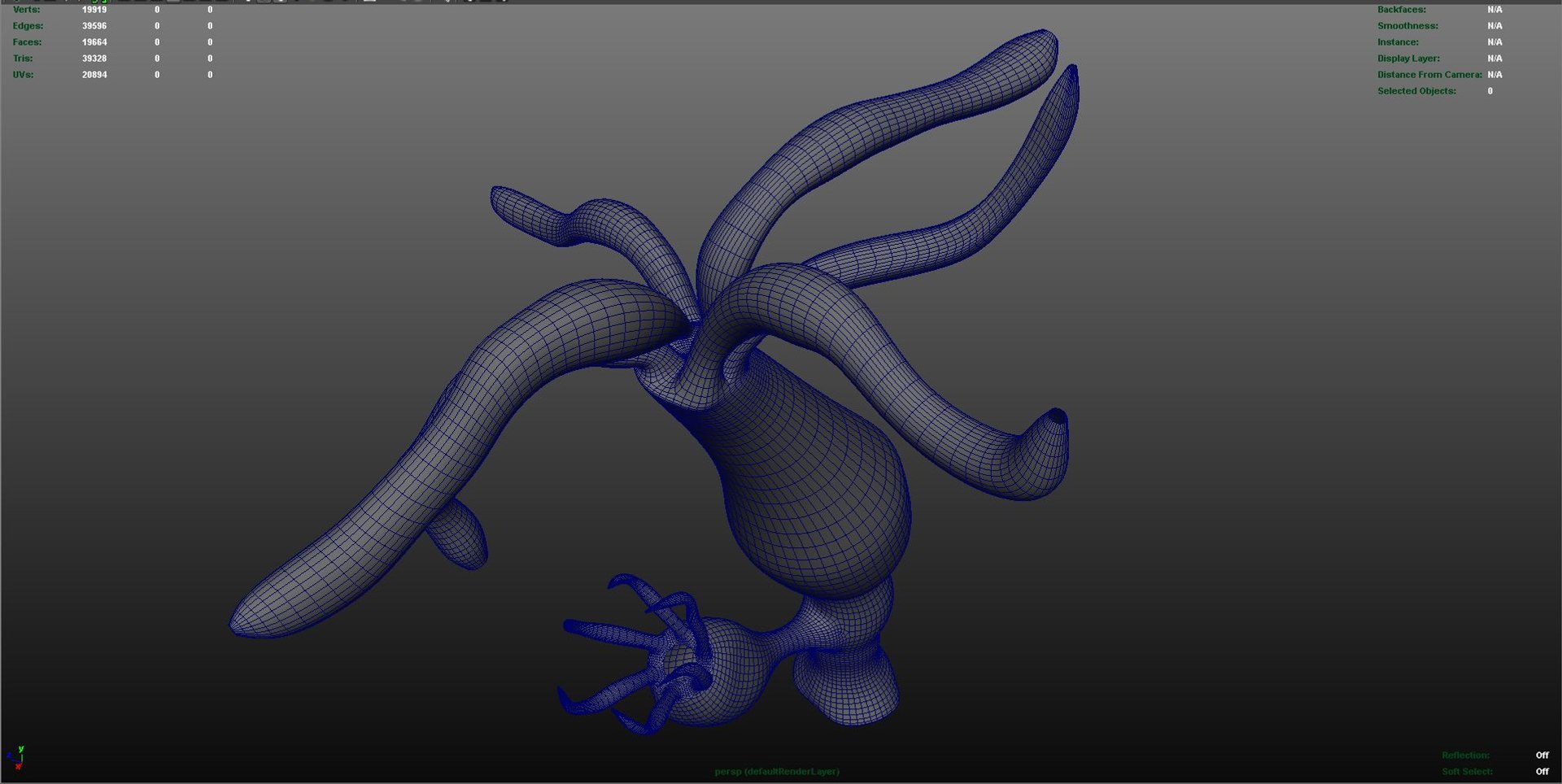Click the triangle count value 39328
Image resolution: width=1562 pixels, height=784 pixels.
click(x=94, y=59)
